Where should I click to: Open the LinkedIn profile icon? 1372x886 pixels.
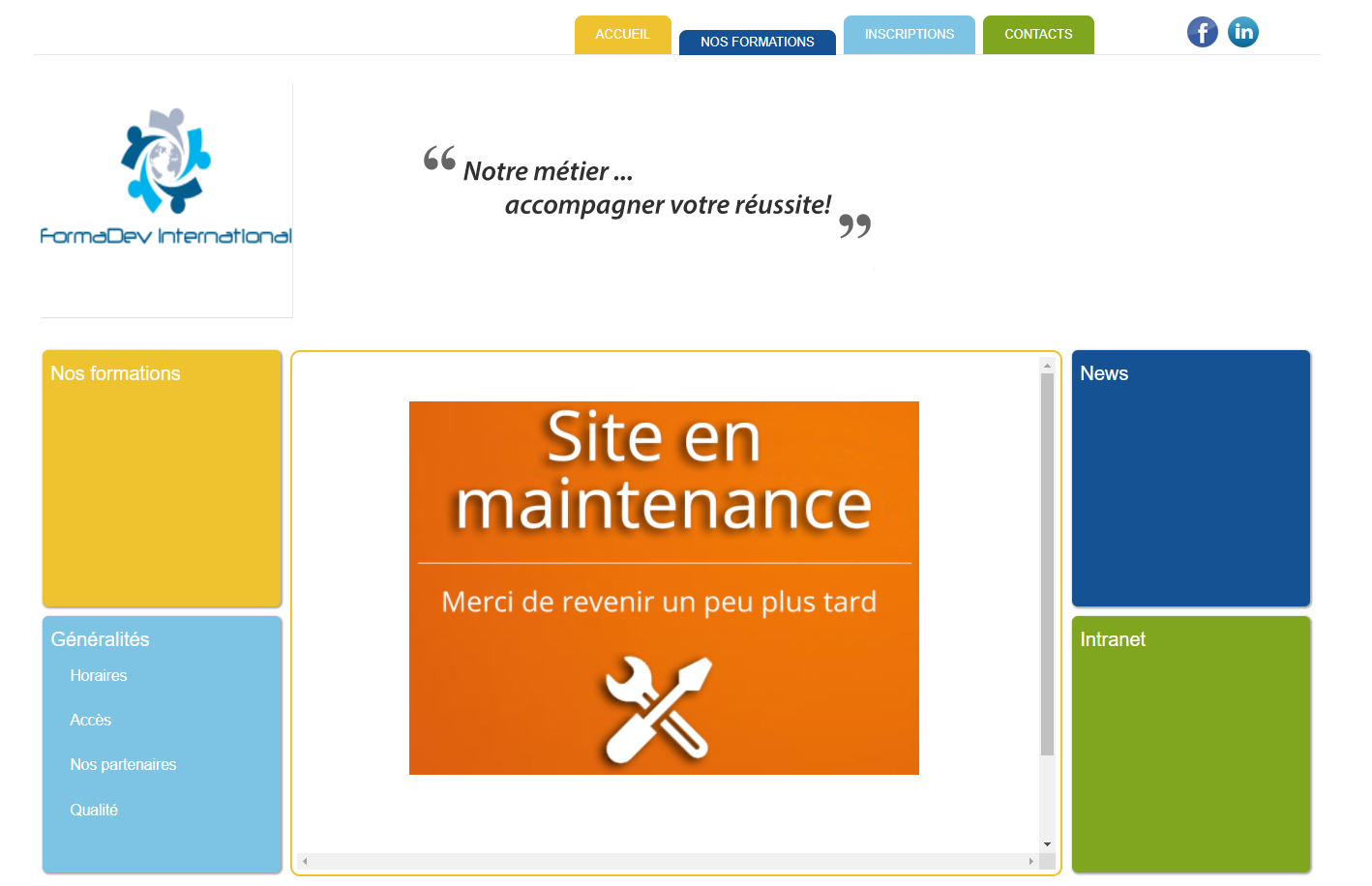tap(1243, 32)
